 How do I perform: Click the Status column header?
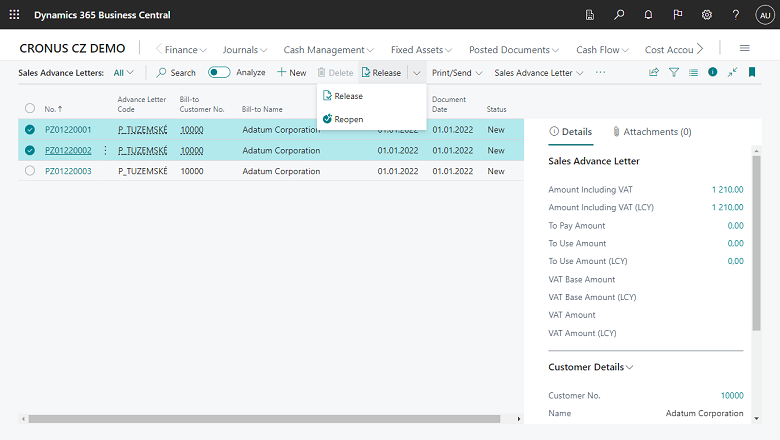coord(496,109)
